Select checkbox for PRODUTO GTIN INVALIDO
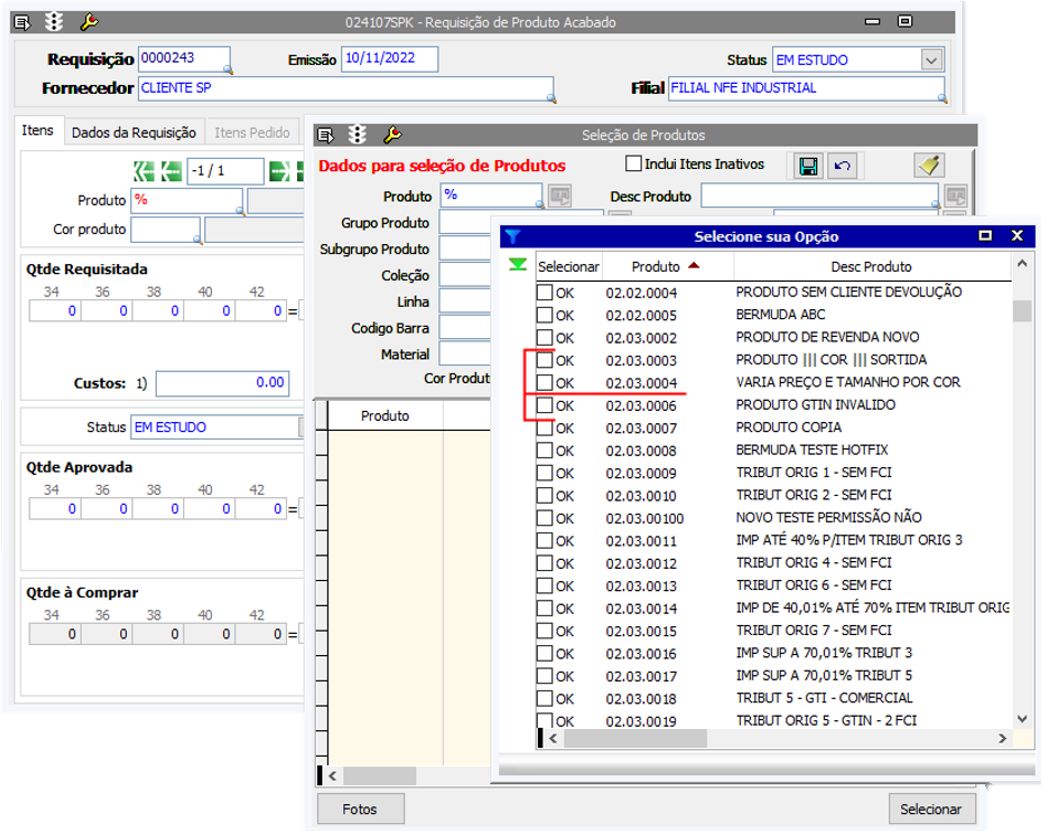This screenshot has height=837, width=1042. tap(545, 405)
